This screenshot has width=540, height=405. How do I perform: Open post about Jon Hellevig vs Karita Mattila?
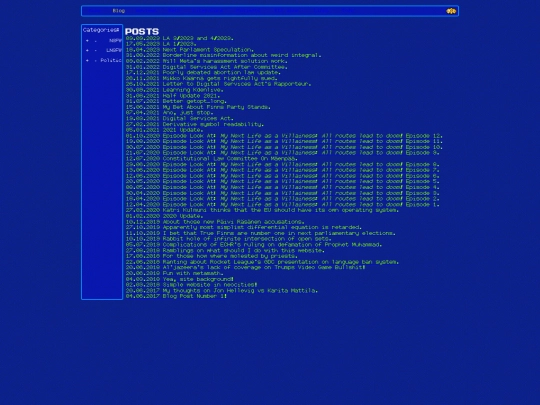[x=240, y=290]
